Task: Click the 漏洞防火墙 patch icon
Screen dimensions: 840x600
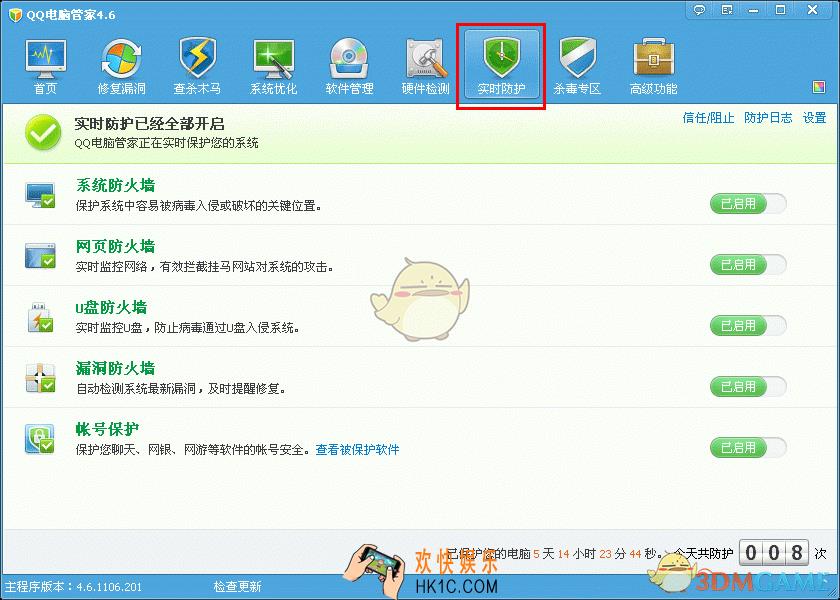Action: (x=40, y=378)
